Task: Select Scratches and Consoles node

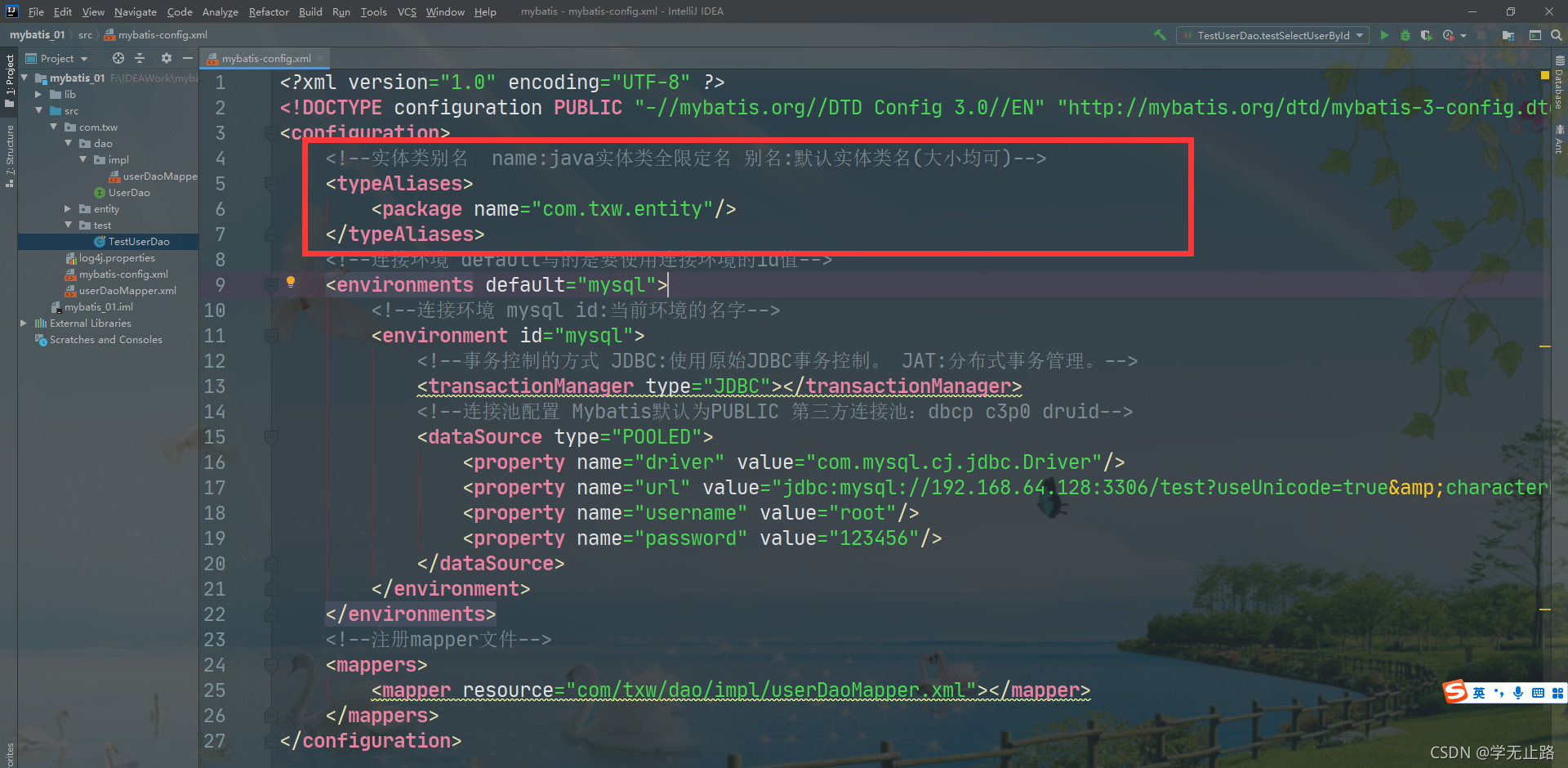Action: [98, 339]
